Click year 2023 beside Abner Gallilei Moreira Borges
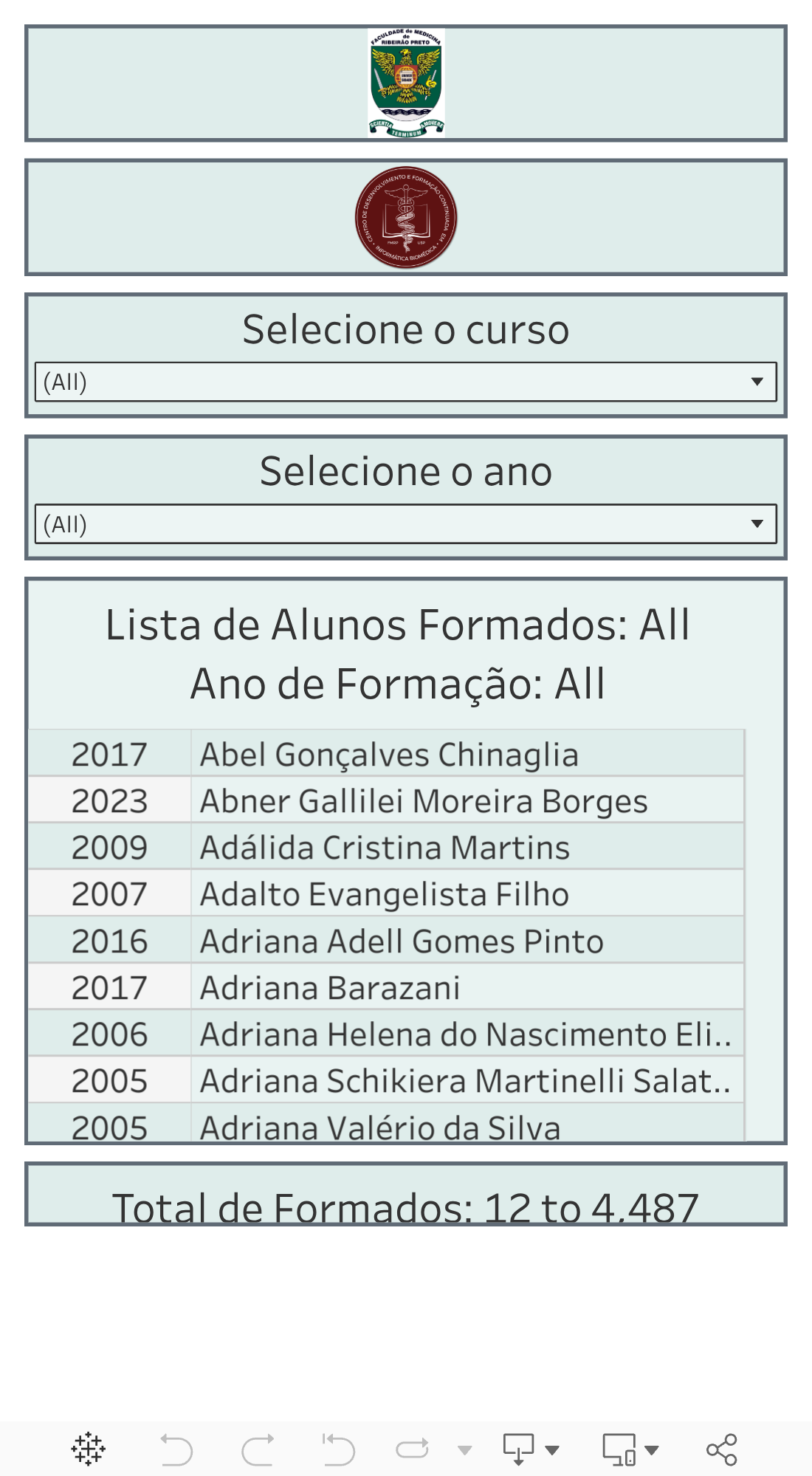This screenshot has width=812, height=1476. [x=109, y=801]
